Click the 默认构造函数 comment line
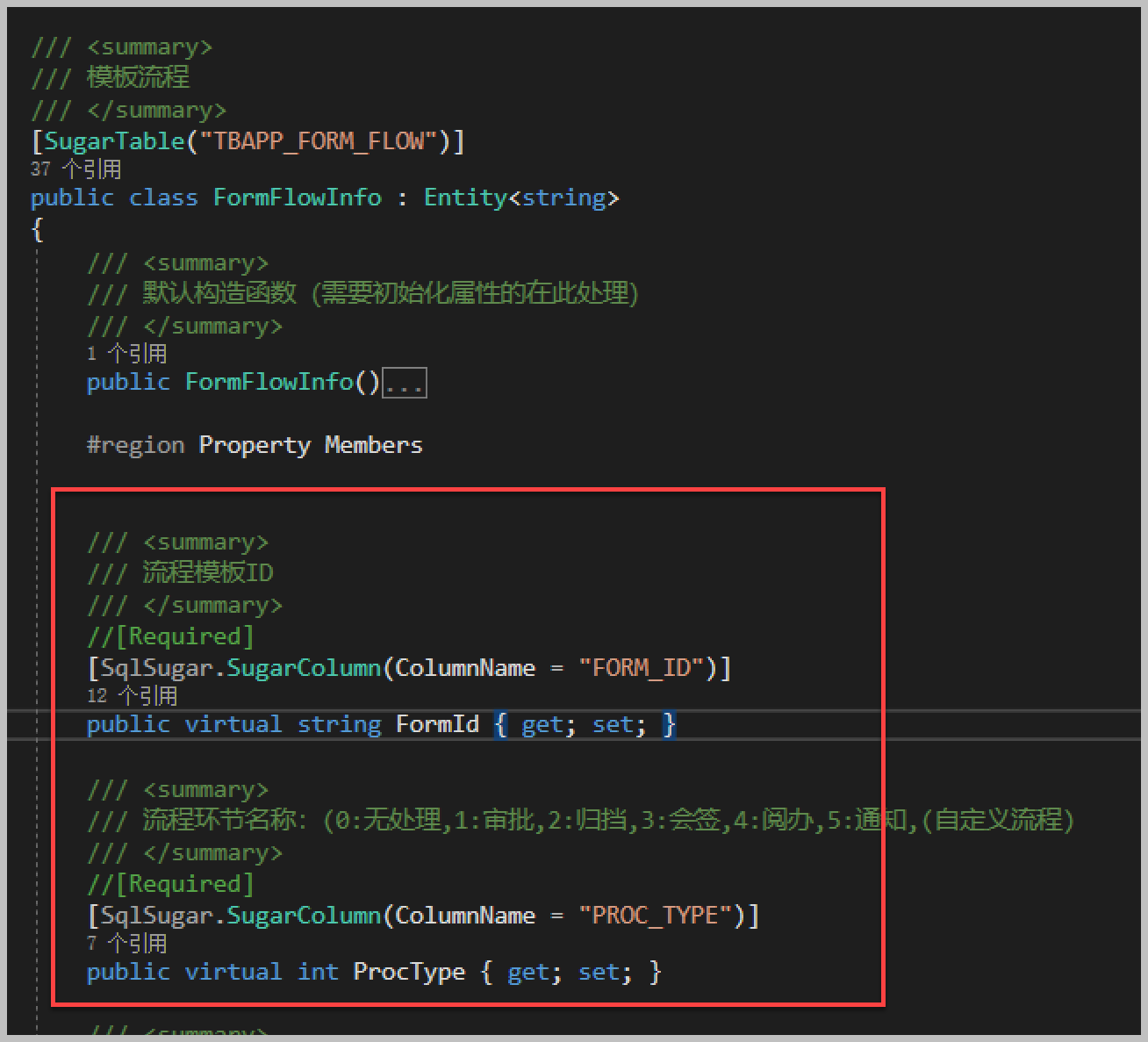1148x1042 pixels. point(362,293)
